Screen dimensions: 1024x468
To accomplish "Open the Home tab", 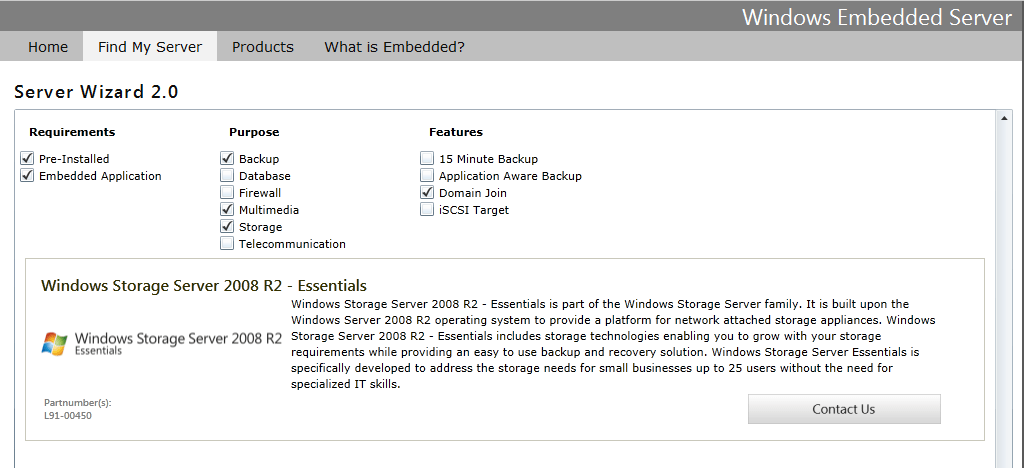I will tap(48, 47).
